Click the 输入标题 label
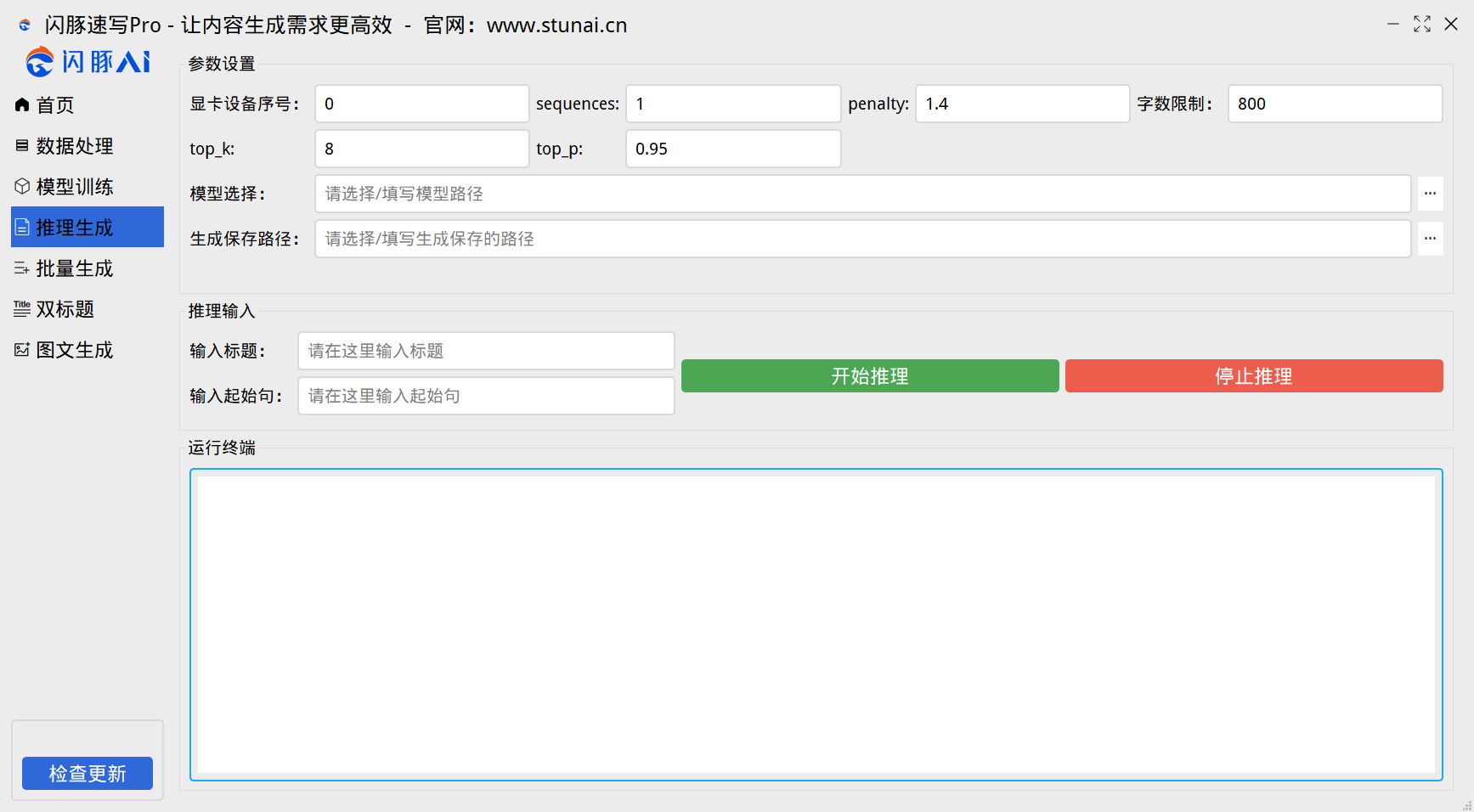This screenshot has height=812, width=1474. click(x=228, y=351)
